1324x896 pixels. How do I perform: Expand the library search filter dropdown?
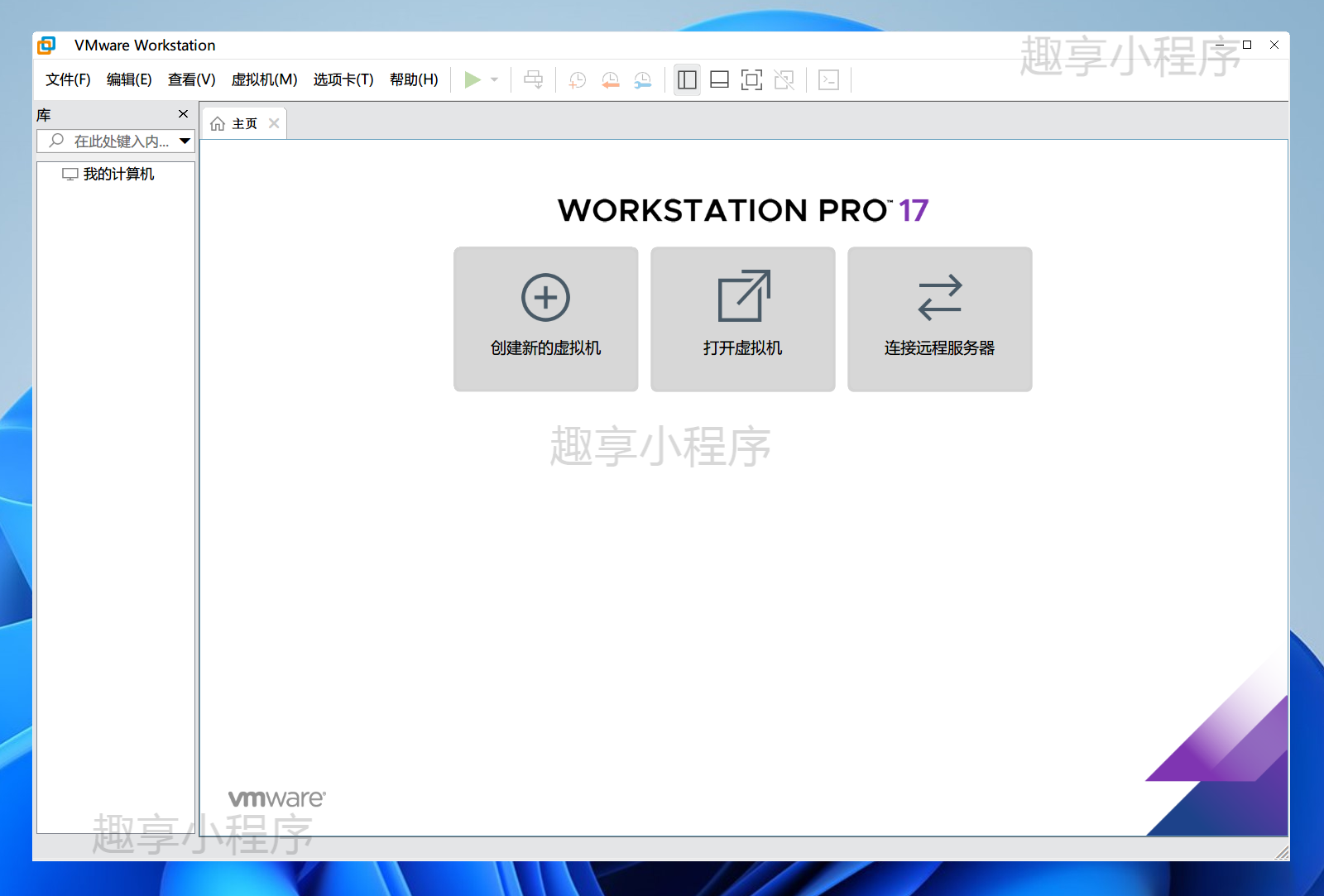pos(185,141)
